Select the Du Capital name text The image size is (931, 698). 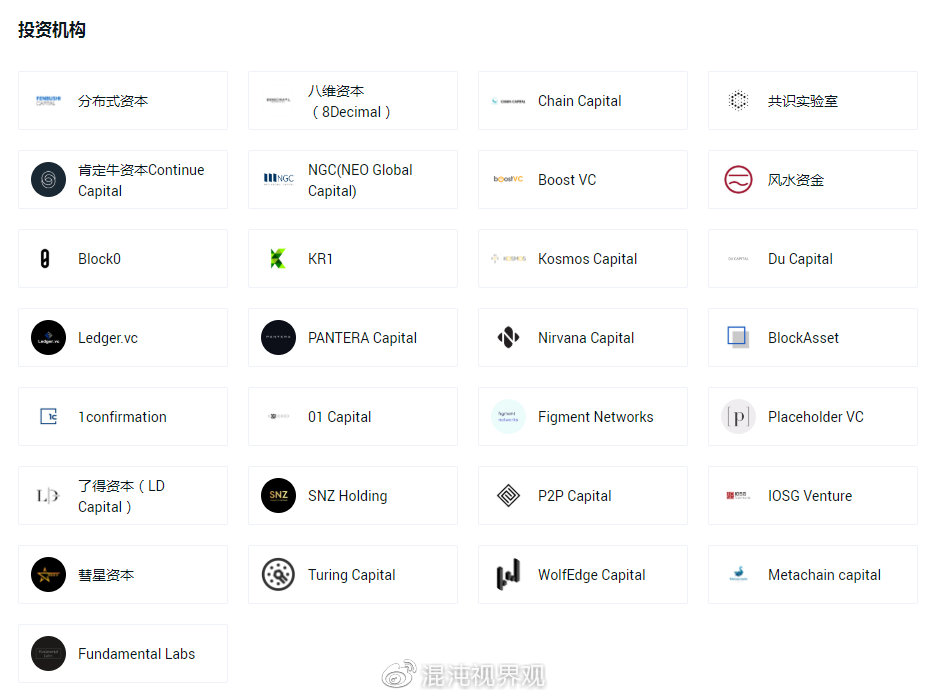[x=800, y=259]
